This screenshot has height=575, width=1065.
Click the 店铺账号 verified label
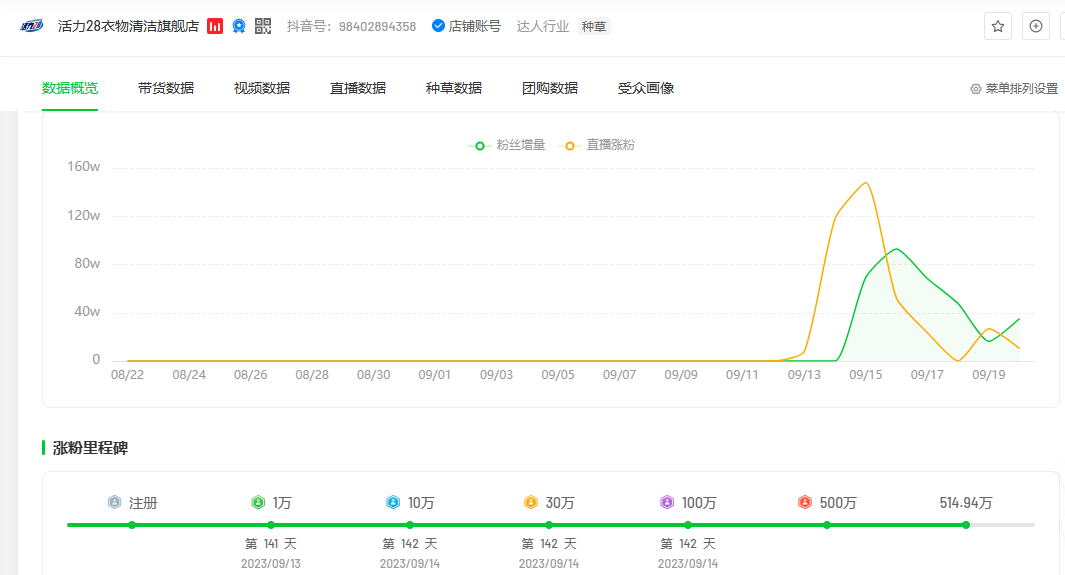tap(466, 26)
